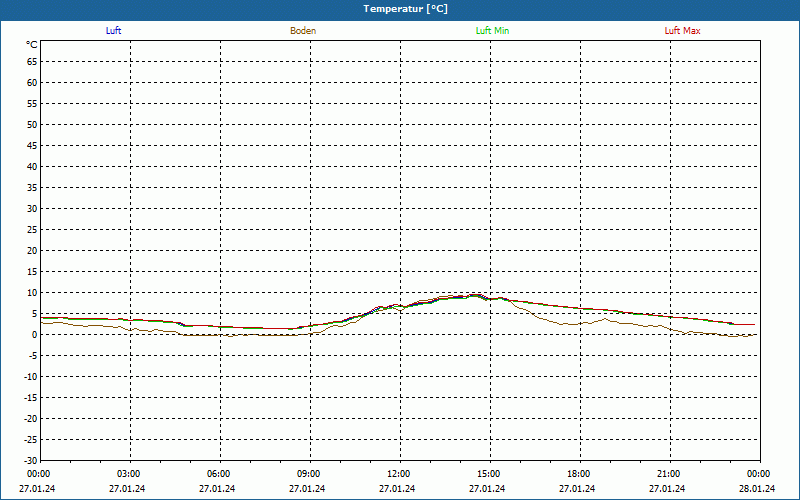Screen dimensions: 800x500
Task: Click the -5 value on the y-axis
Action: click(x=33, y=356)
